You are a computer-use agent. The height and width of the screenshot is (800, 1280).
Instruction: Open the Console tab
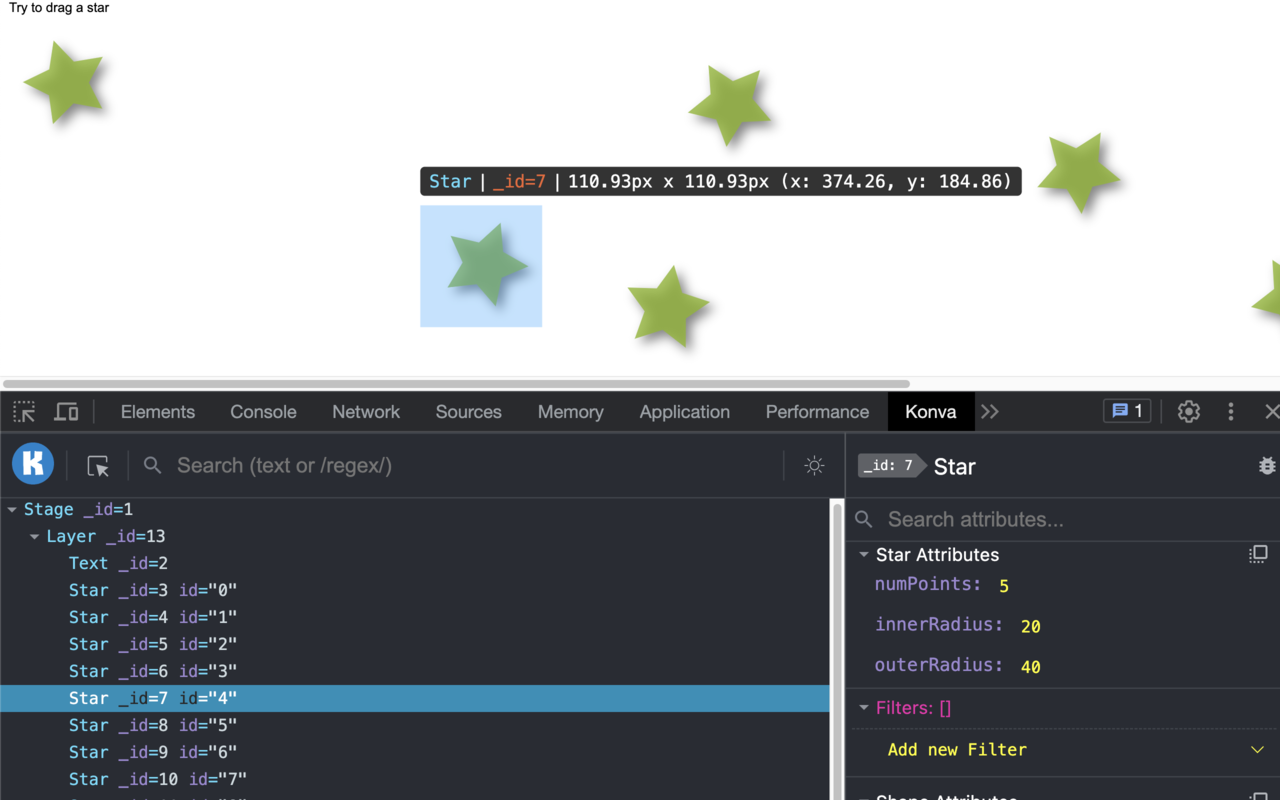pyautogui.click(x=262, y=411)
